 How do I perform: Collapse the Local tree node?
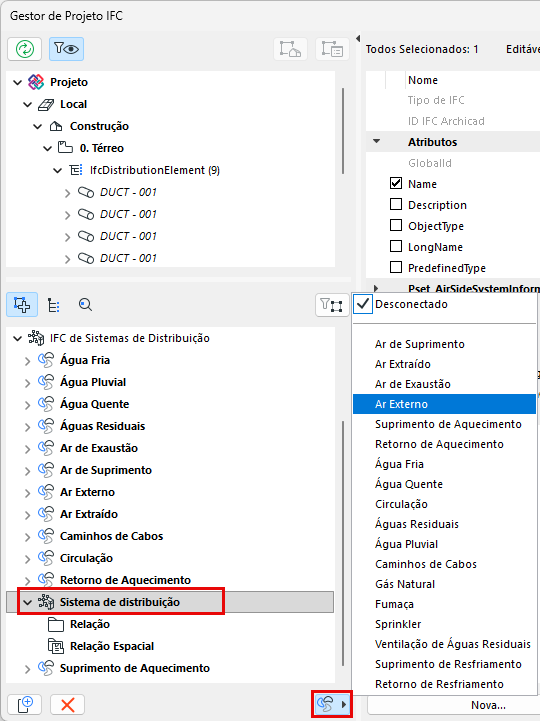pos(28,104)
